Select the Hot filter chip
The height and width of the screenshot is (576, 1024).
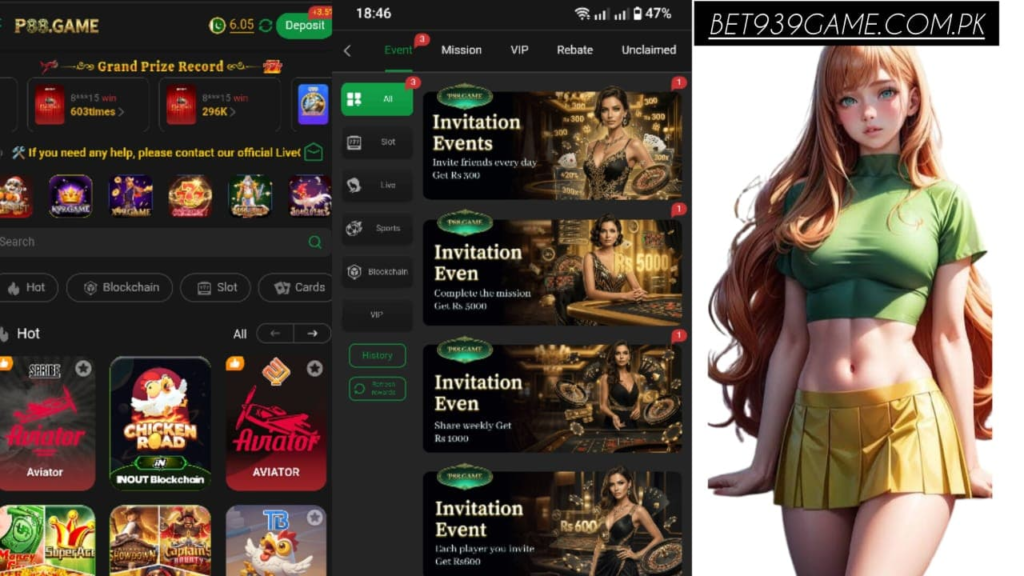pos(27,287)
